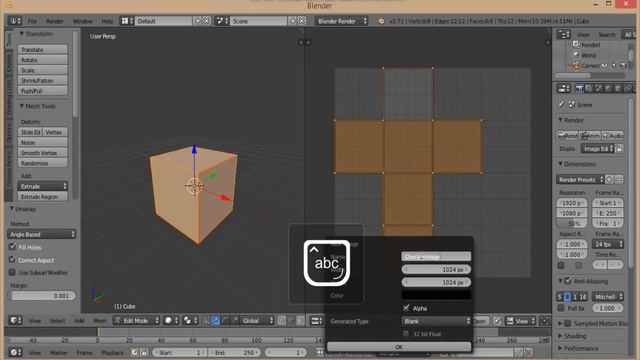Add a render preset with plus icon
Viewport: 640px width, 360px height.
[x=609, y=179]
